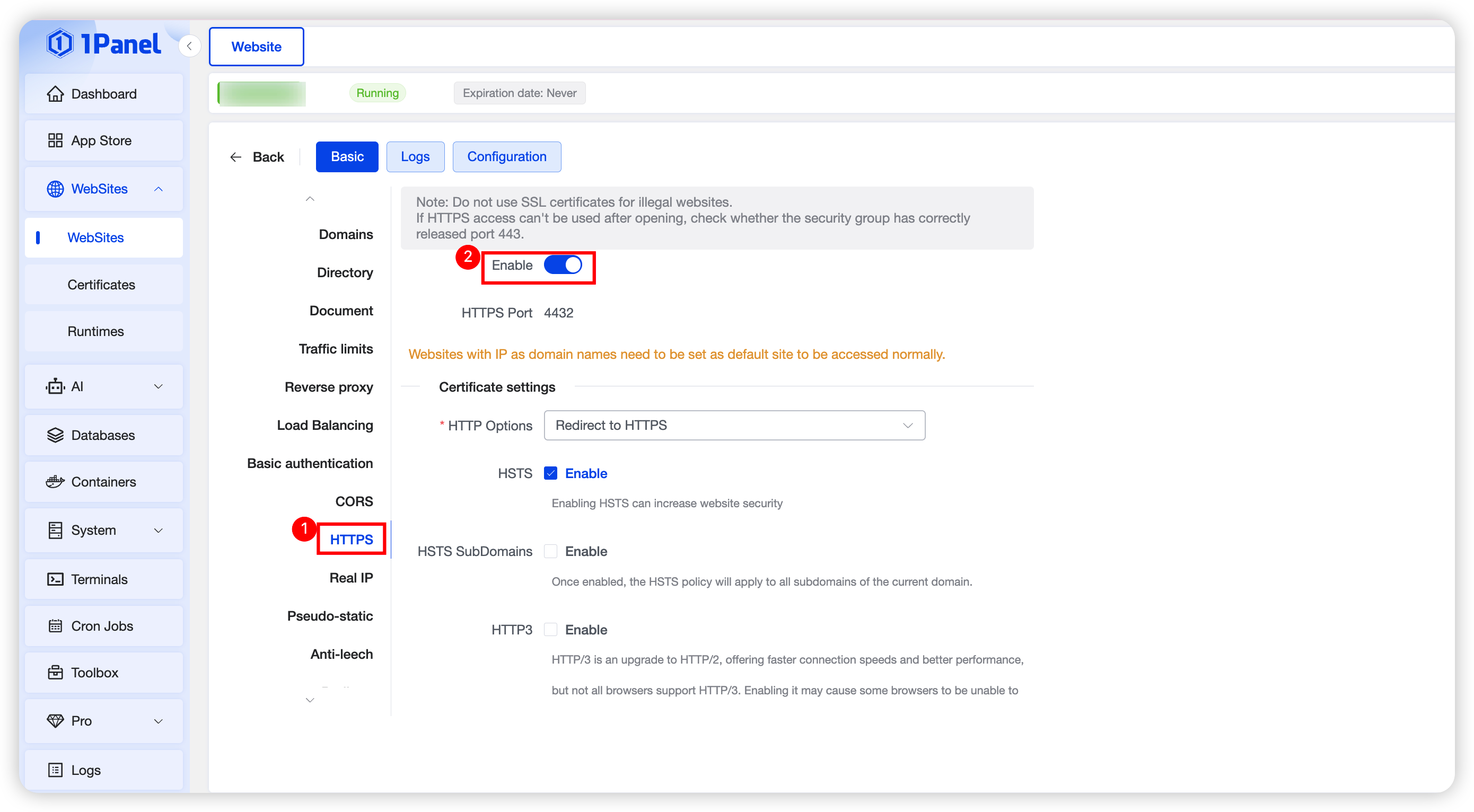This screenshot has height=812, width=1474.
Task: Click the Containers docker icon
Action: 55,482
